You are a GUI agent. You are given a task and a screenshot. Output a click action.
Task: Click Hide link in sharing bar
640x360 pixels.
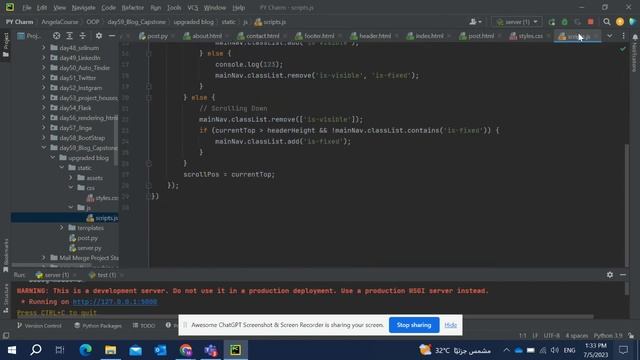[x=451, y=325]
